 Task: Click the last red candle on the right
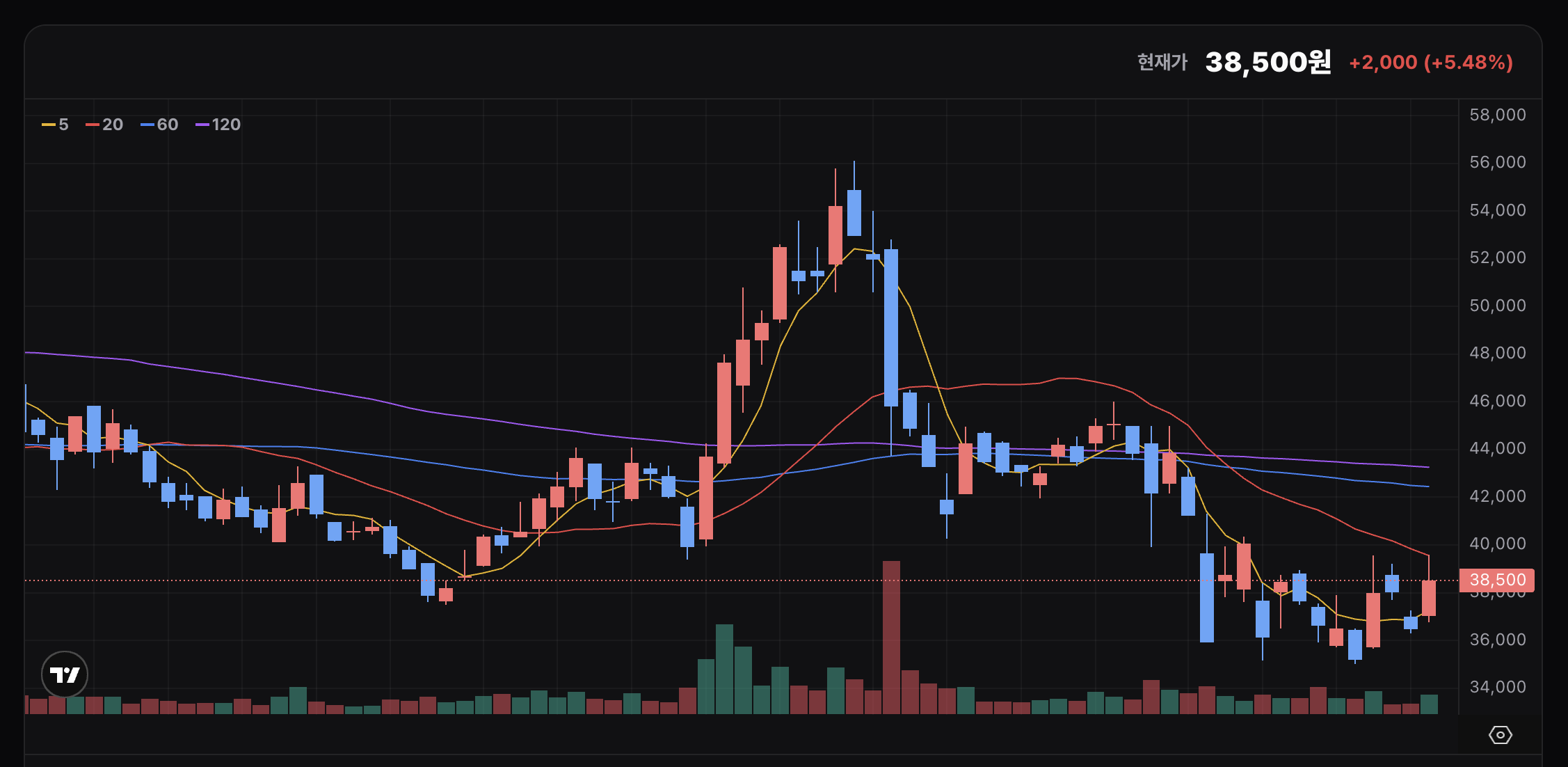(1428, 598)
